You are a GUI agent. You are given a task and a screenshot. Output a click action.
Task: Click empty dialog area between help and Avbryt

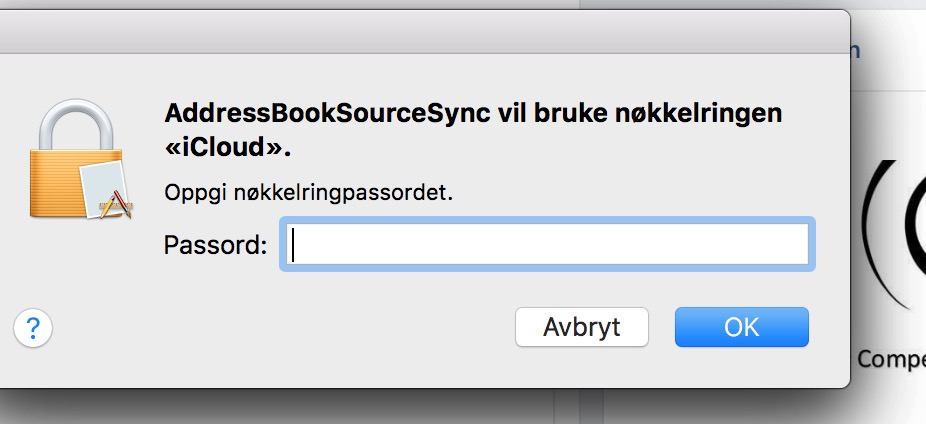point(283,327)
